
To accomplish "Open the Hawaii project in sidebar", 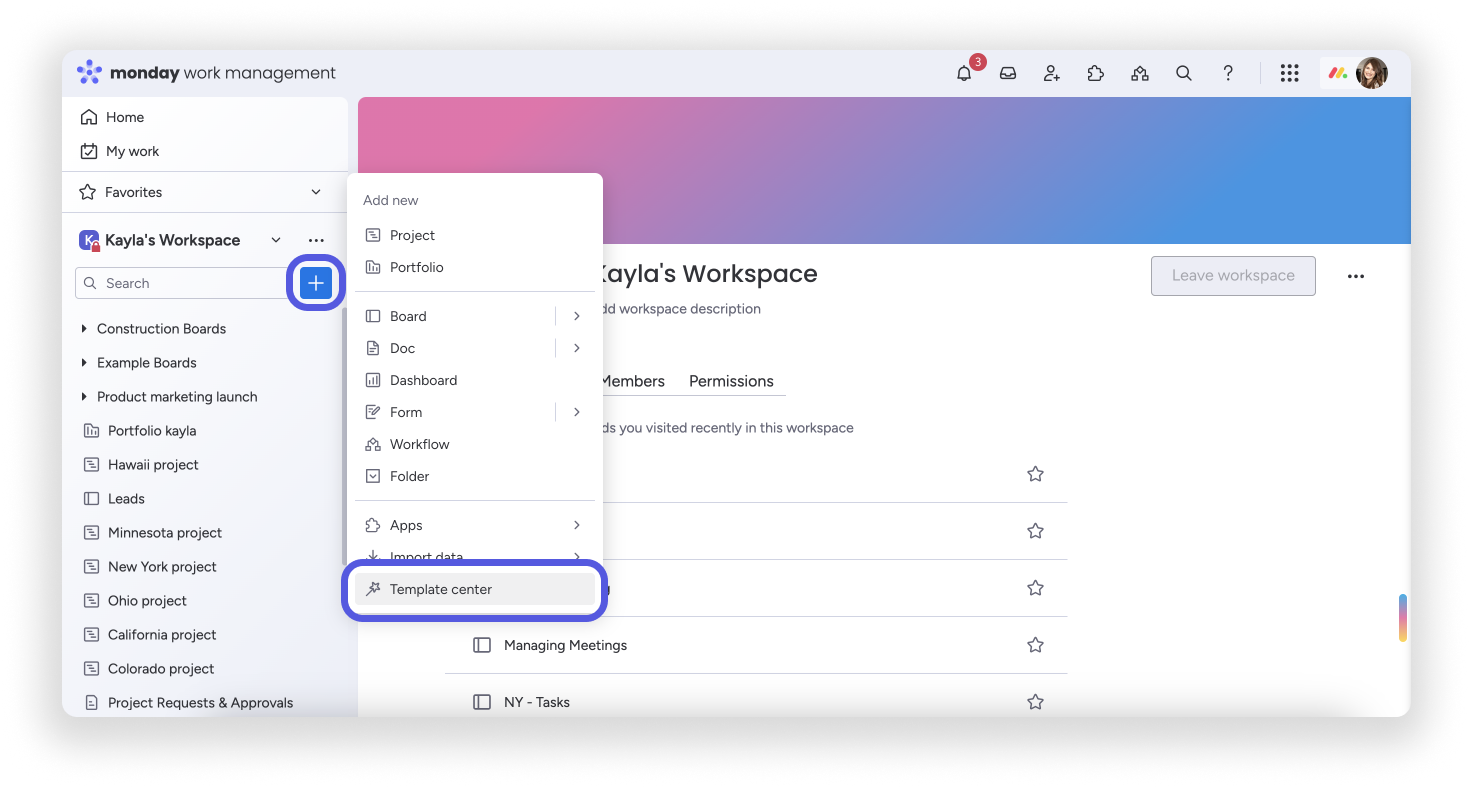I will [153, 465].
